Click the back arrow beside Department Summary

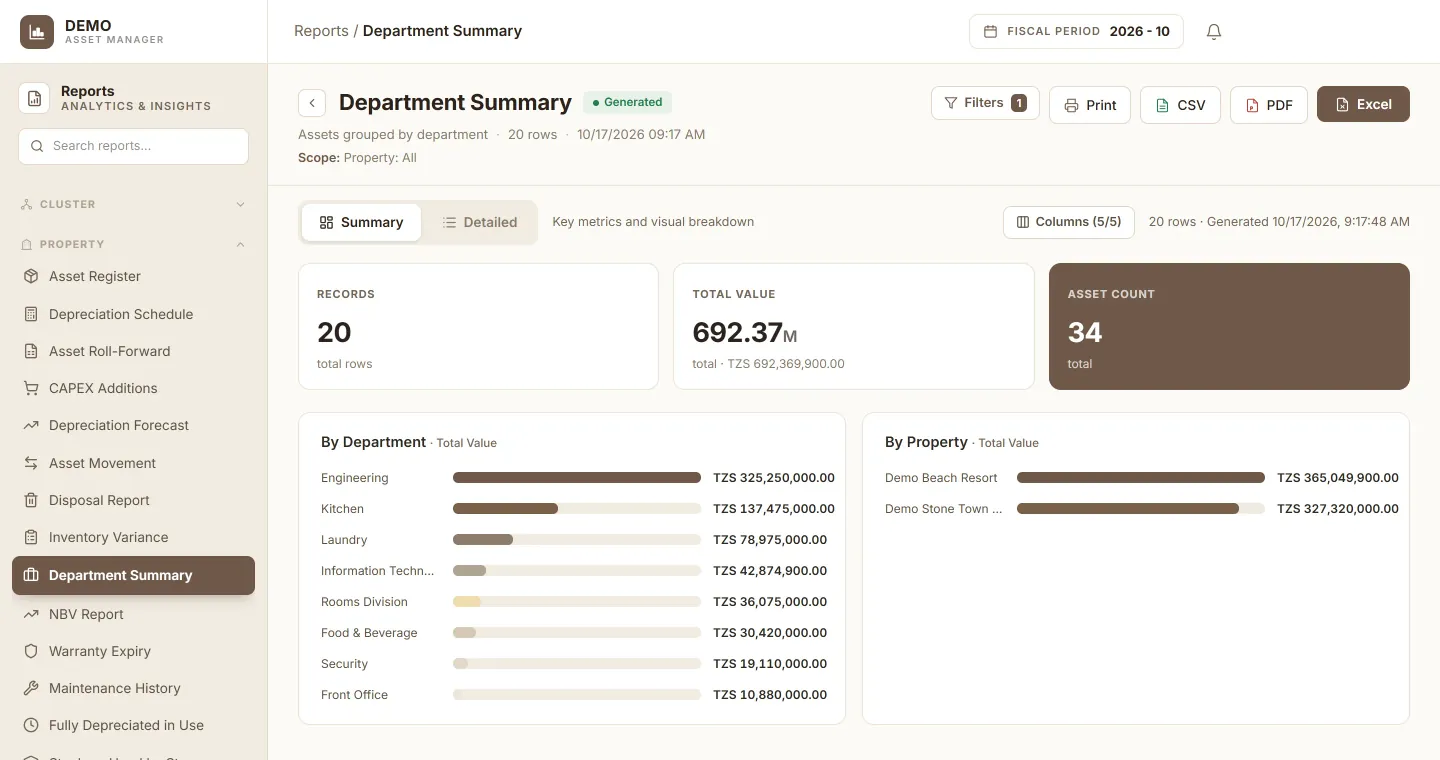click(312, 103)
